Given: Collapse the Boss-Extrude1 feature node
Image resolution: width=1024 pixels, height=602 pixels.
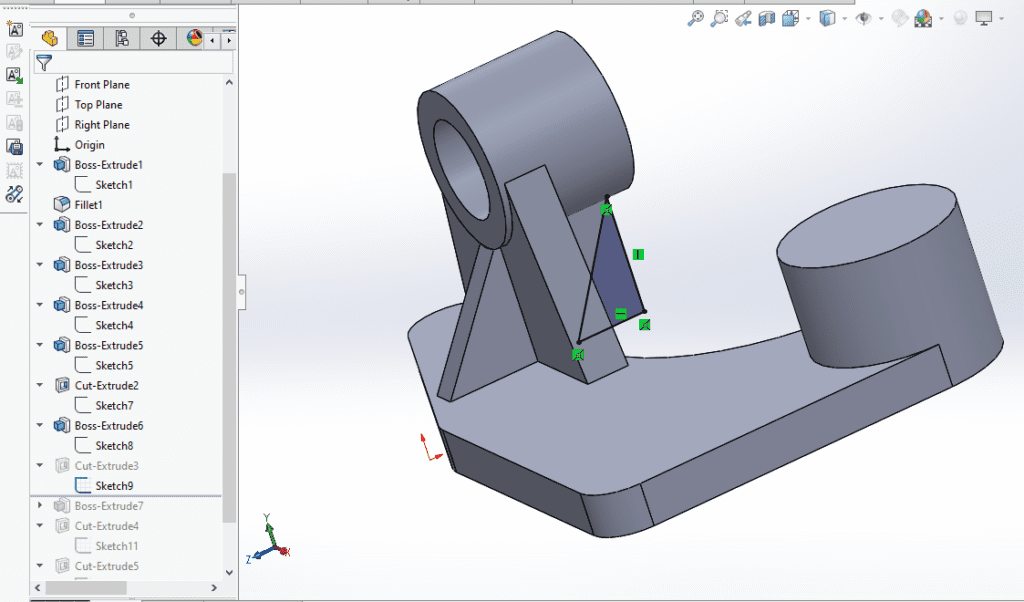Looking at the screenshot, I should point(40,165).
